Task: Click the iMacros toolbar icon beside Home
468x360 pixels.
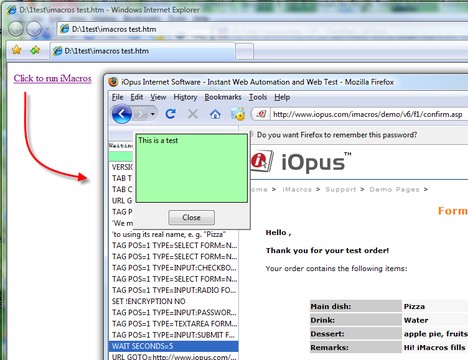Action: [x=238, y=114]
